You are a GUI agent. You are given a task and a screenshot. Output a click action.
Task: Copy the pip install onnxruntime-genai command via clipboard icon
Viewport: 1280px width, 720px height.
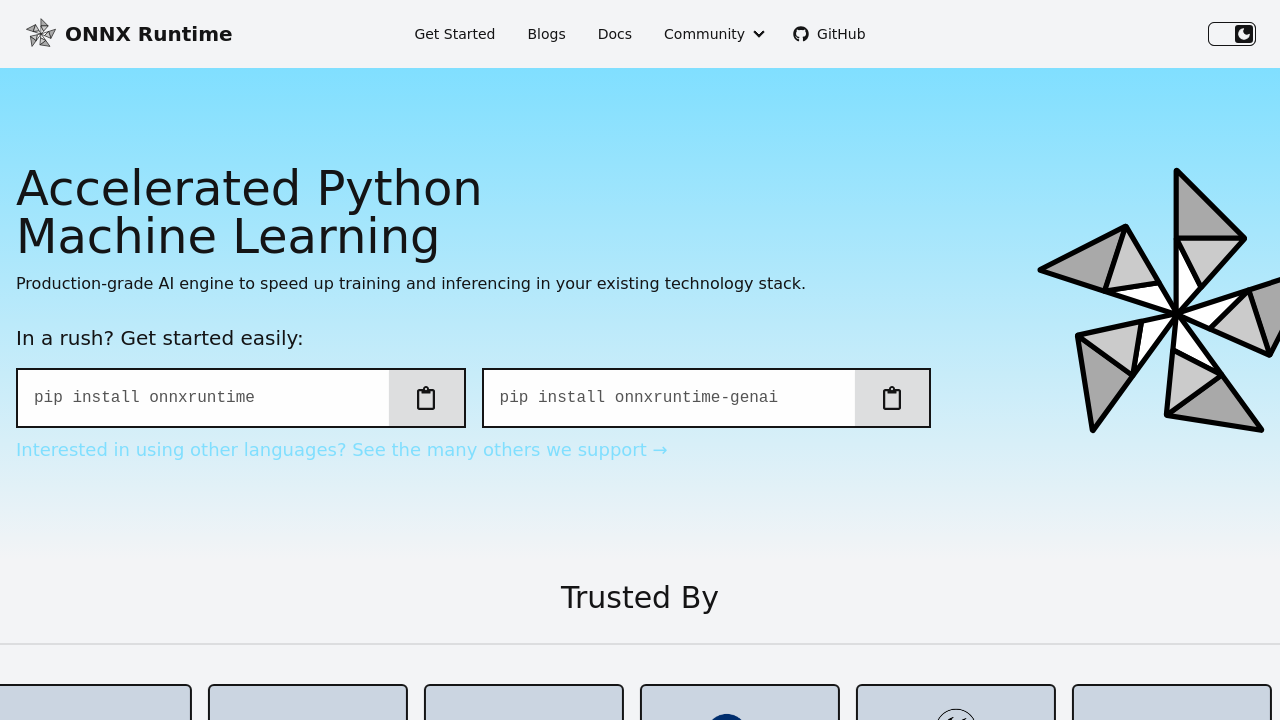892,397
